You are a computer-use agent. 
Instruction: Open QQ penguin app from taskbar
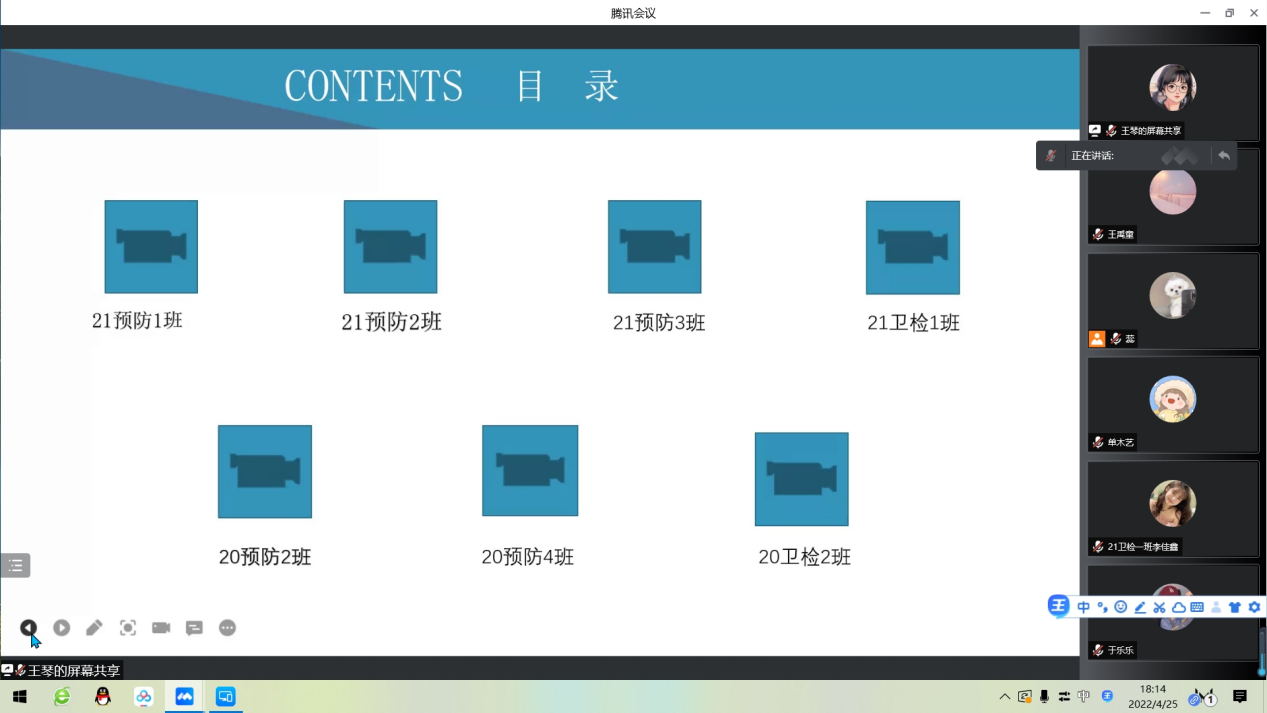tap(103, 697)
